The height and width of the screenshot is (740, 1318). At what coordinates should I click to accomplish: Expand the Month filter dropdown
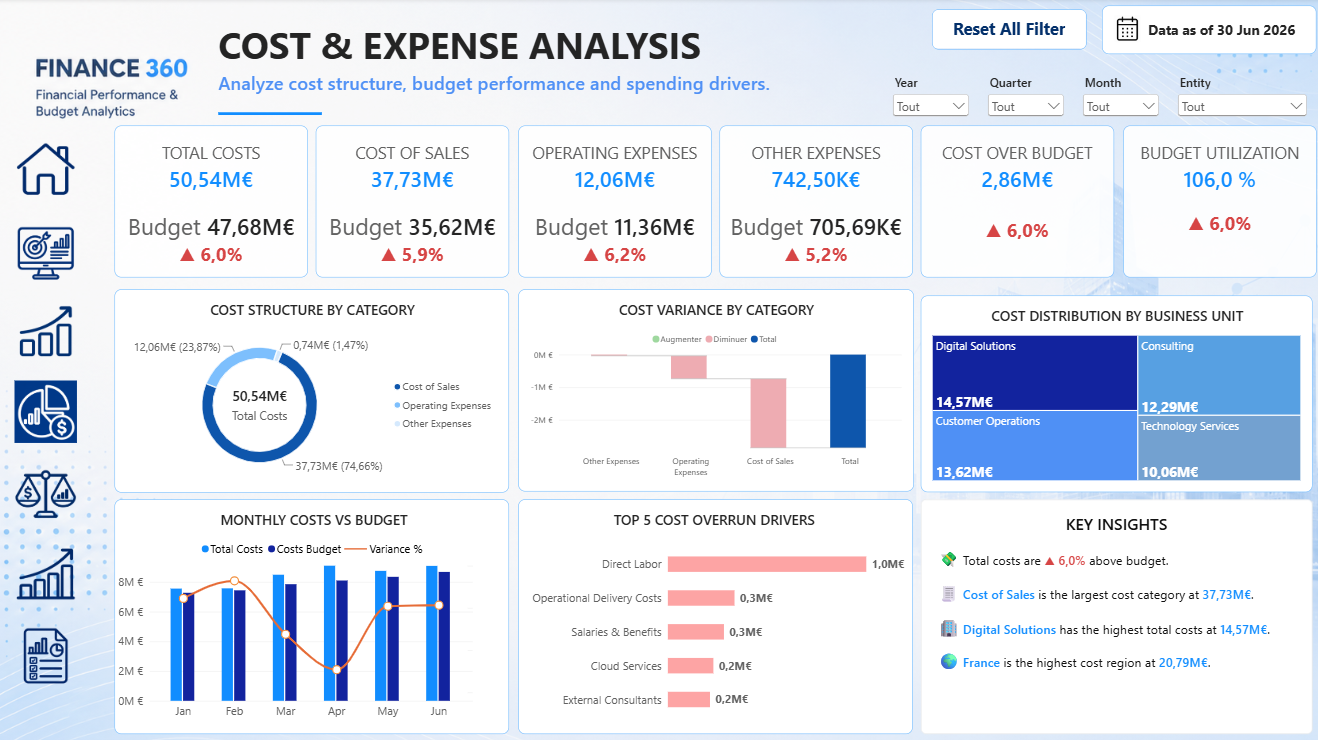coord(1121,106)
